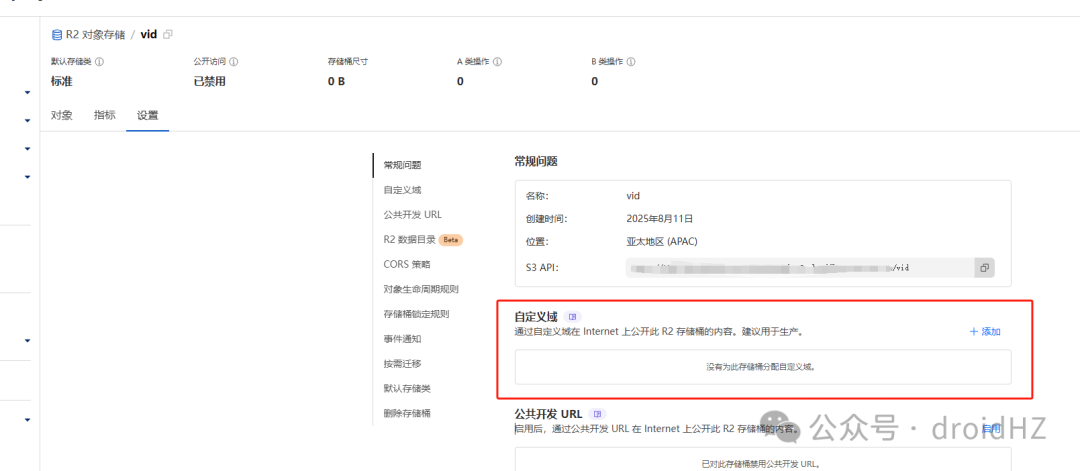Click the blurred S3 API URL field
This screenshot has width=1080, height=471.
pyautogui.click(x=800, y=268)
